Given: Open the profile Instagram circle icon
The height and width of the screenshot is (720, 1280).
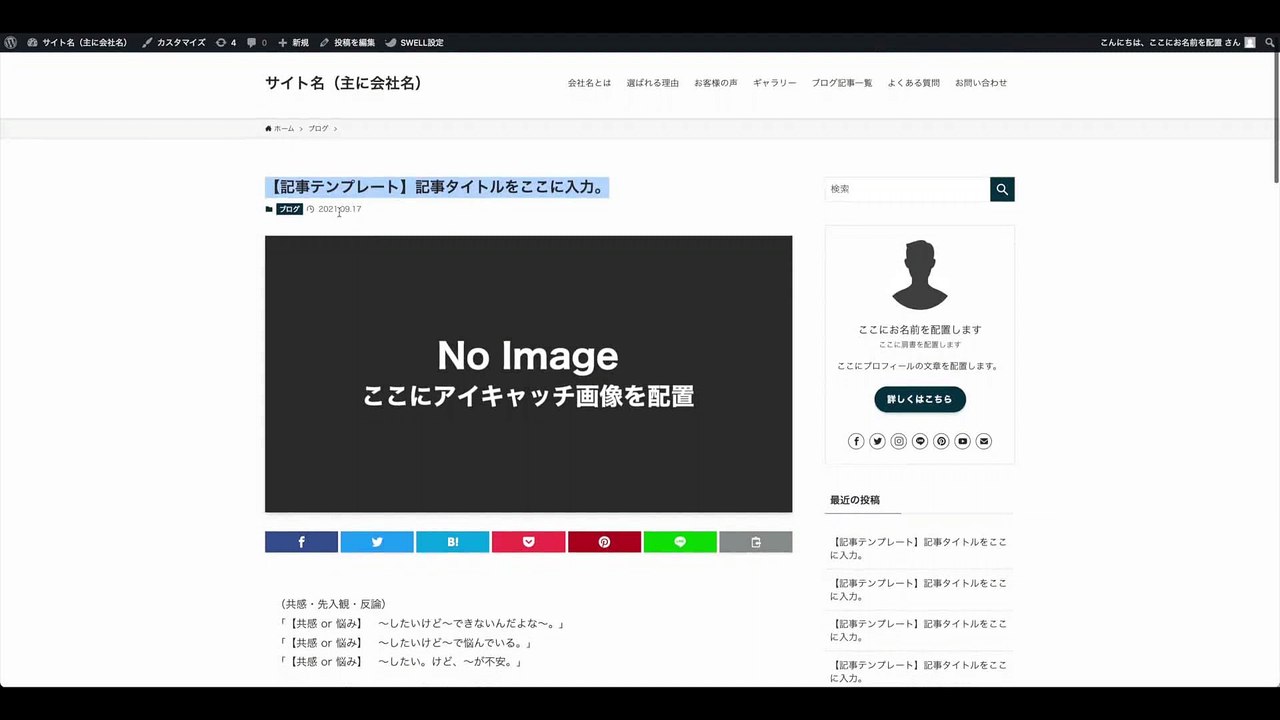Looking at the screenshot, I should pos(899,441).
